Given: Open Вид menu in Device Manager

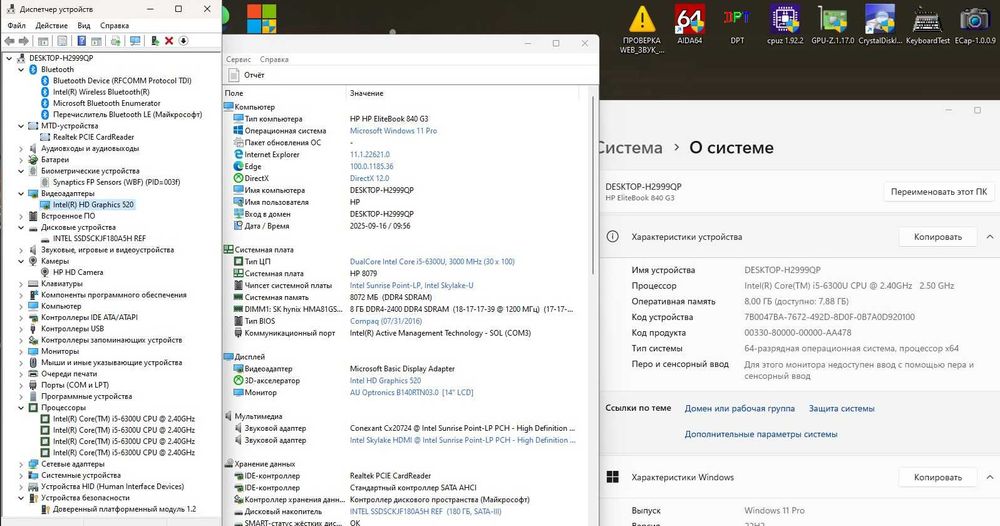Looking at the screenshot, I should tap(84, 26).
